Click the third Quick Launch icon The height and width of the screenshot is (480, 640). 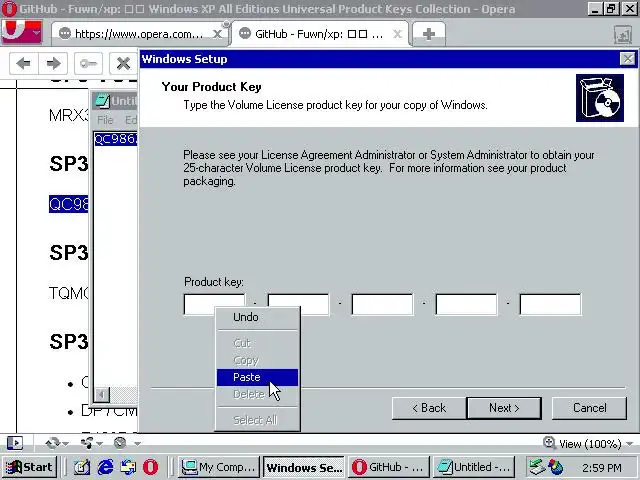click(128, 467)
